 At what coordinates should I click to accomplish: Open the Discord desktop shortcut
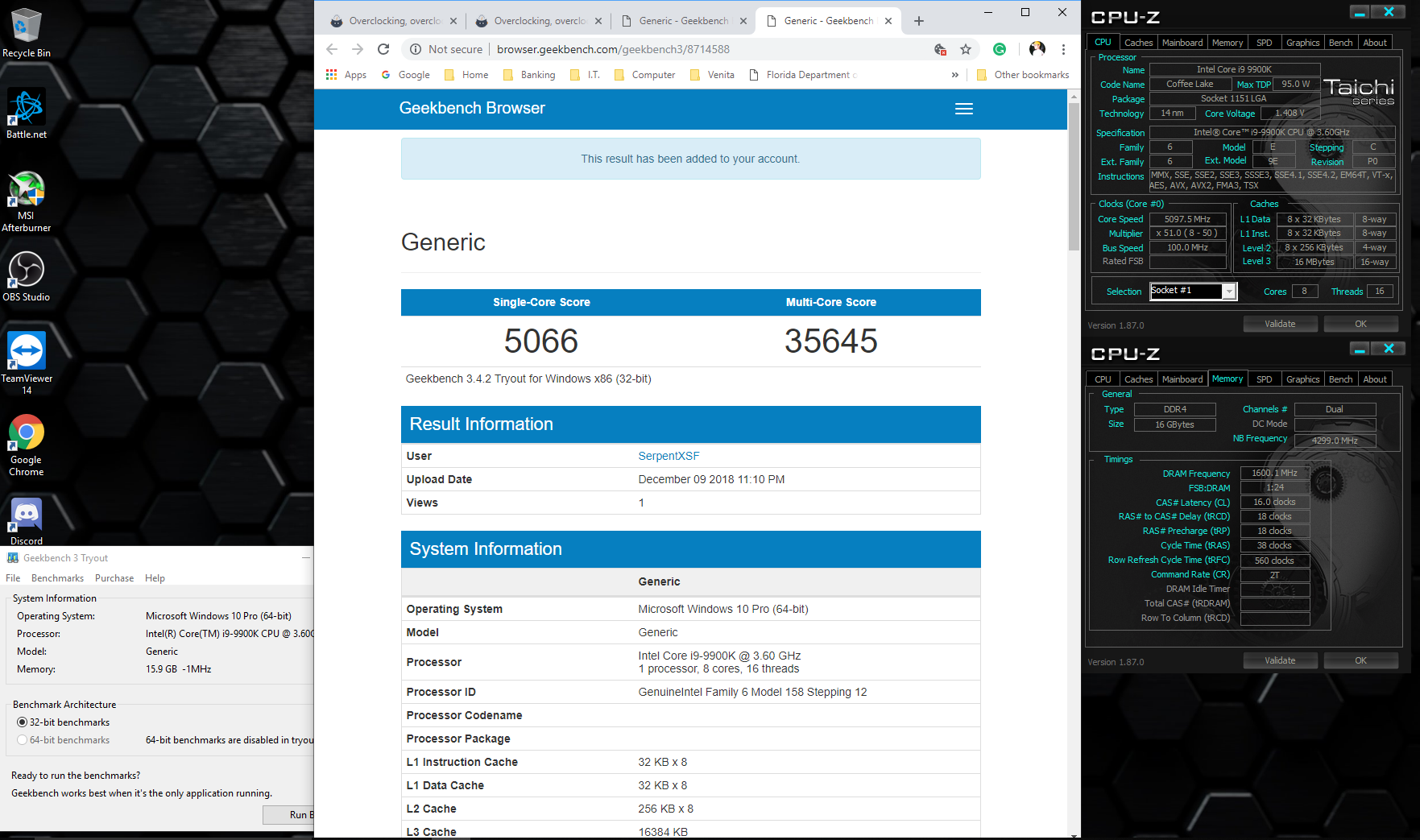click(x=26, y=522)
